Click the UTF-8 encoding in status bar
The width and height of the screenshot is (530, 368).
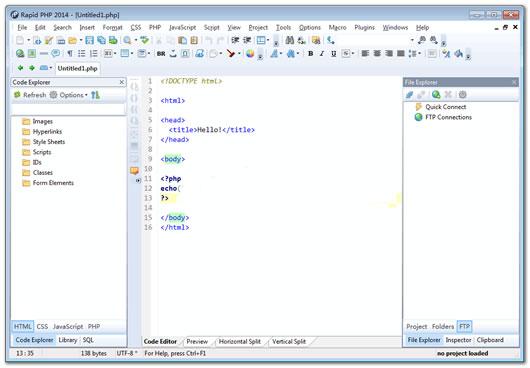click(126, 353)
